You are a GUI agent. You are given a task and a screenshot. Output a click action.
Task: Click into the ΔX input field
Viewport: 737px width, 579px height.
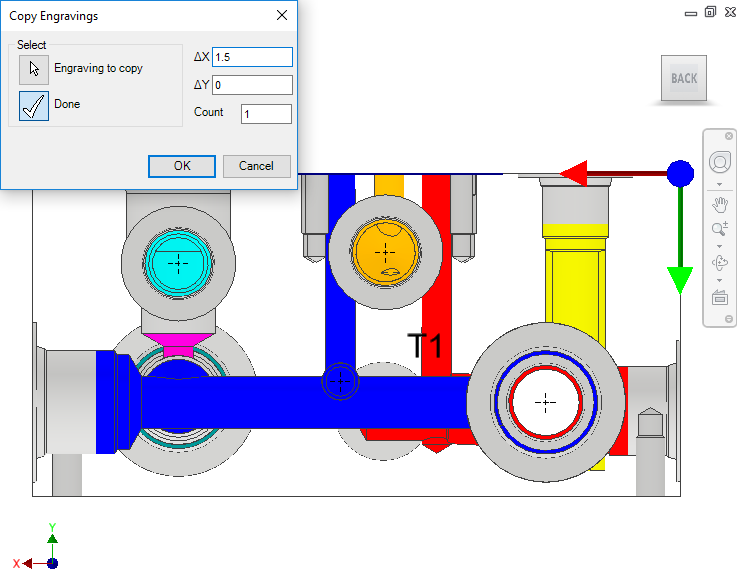click(x=252, y=57)
